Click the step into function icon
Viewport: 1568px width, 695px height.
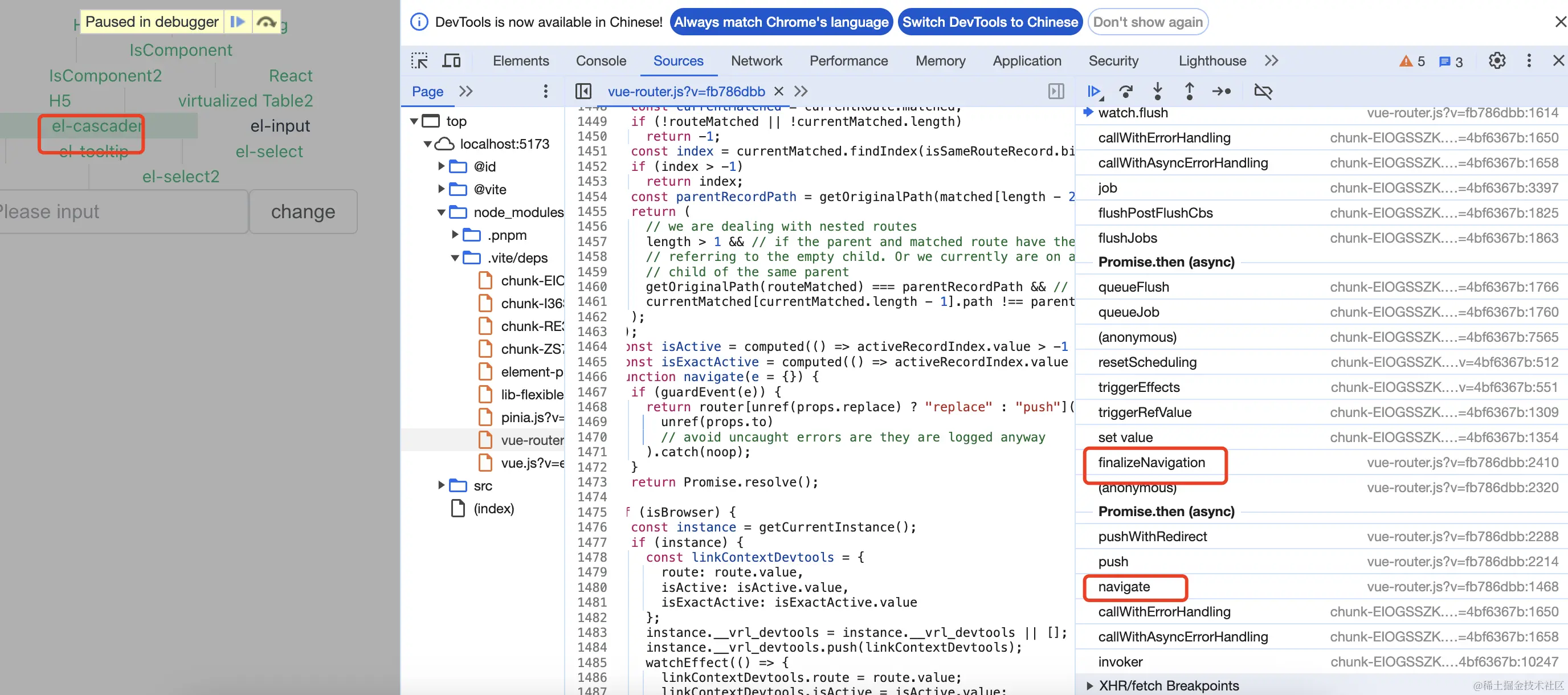point(1158,91)
